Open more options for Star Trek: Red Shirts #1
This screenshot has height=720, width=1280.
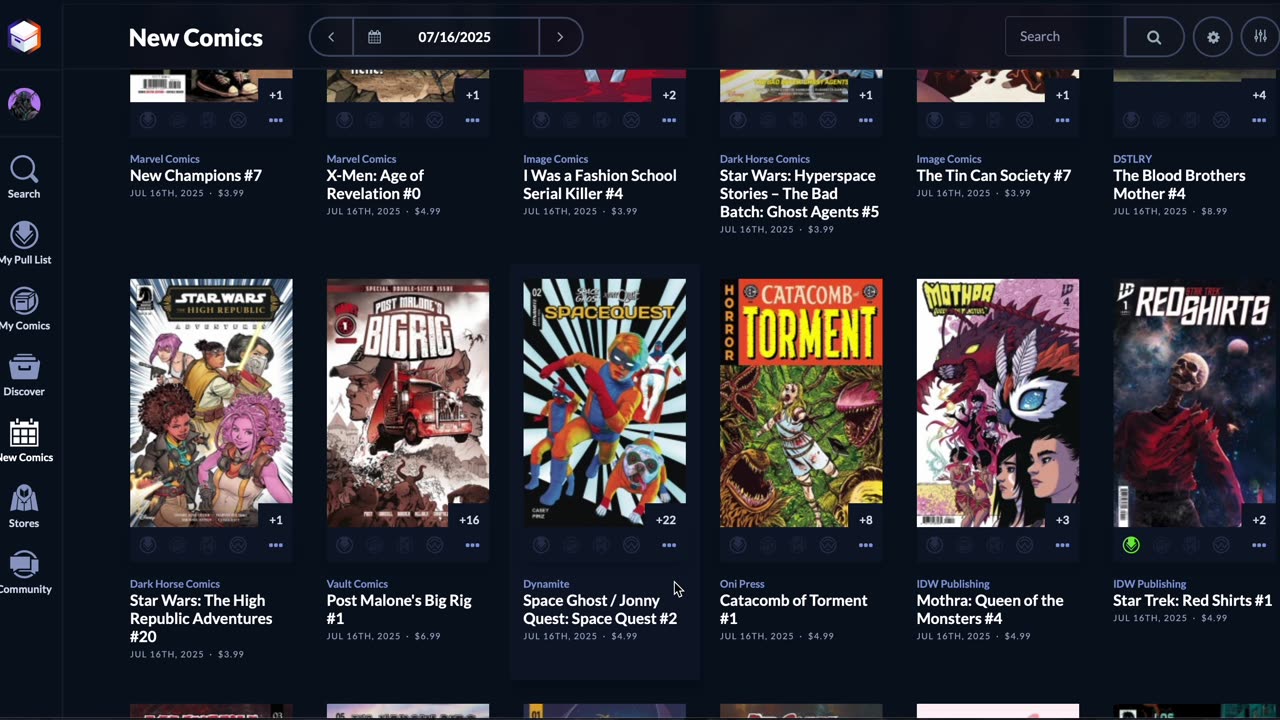1259,545
